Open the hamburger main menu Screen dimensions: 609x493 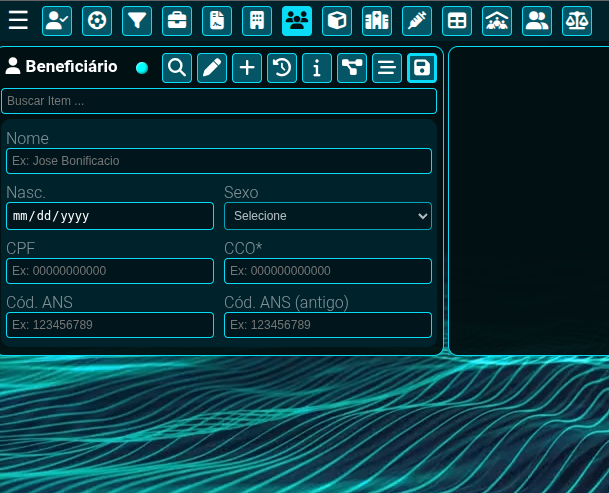[18, 20]
